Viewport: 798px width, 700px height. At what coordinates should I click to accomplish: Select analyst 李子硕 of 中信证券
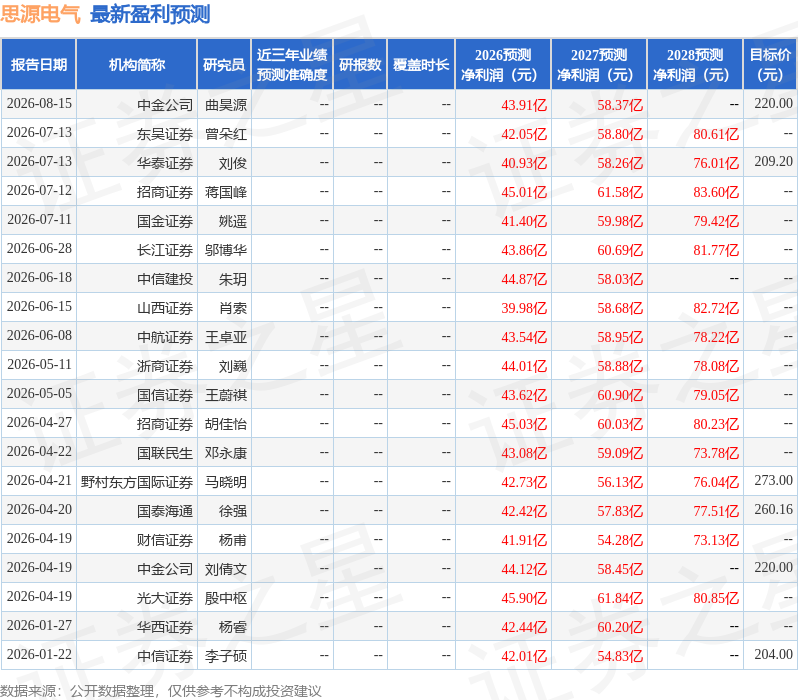(x=225, y=656)
